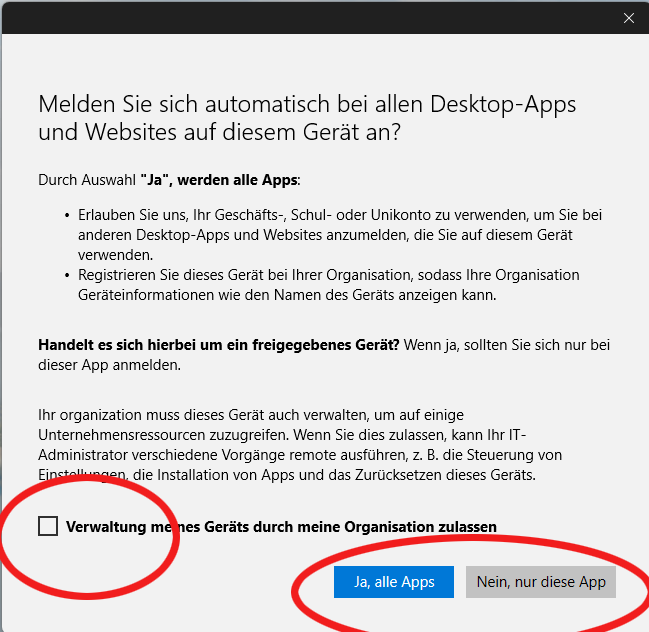
Task: Click bold question 'Handelt es sich hierbei'
Action: [x=219, y=345]
